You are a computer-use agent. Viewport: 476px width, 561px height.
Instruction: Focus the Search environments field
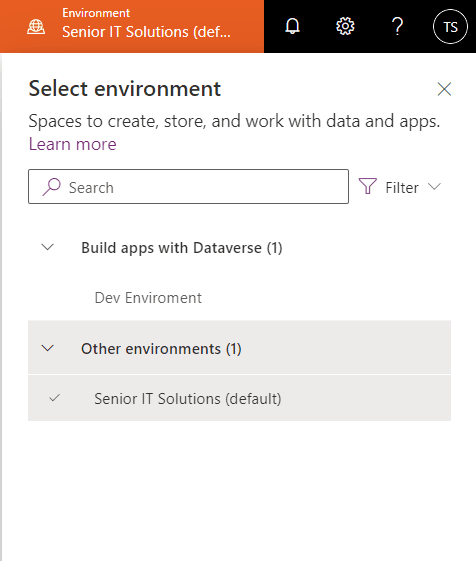click(188, 187)
